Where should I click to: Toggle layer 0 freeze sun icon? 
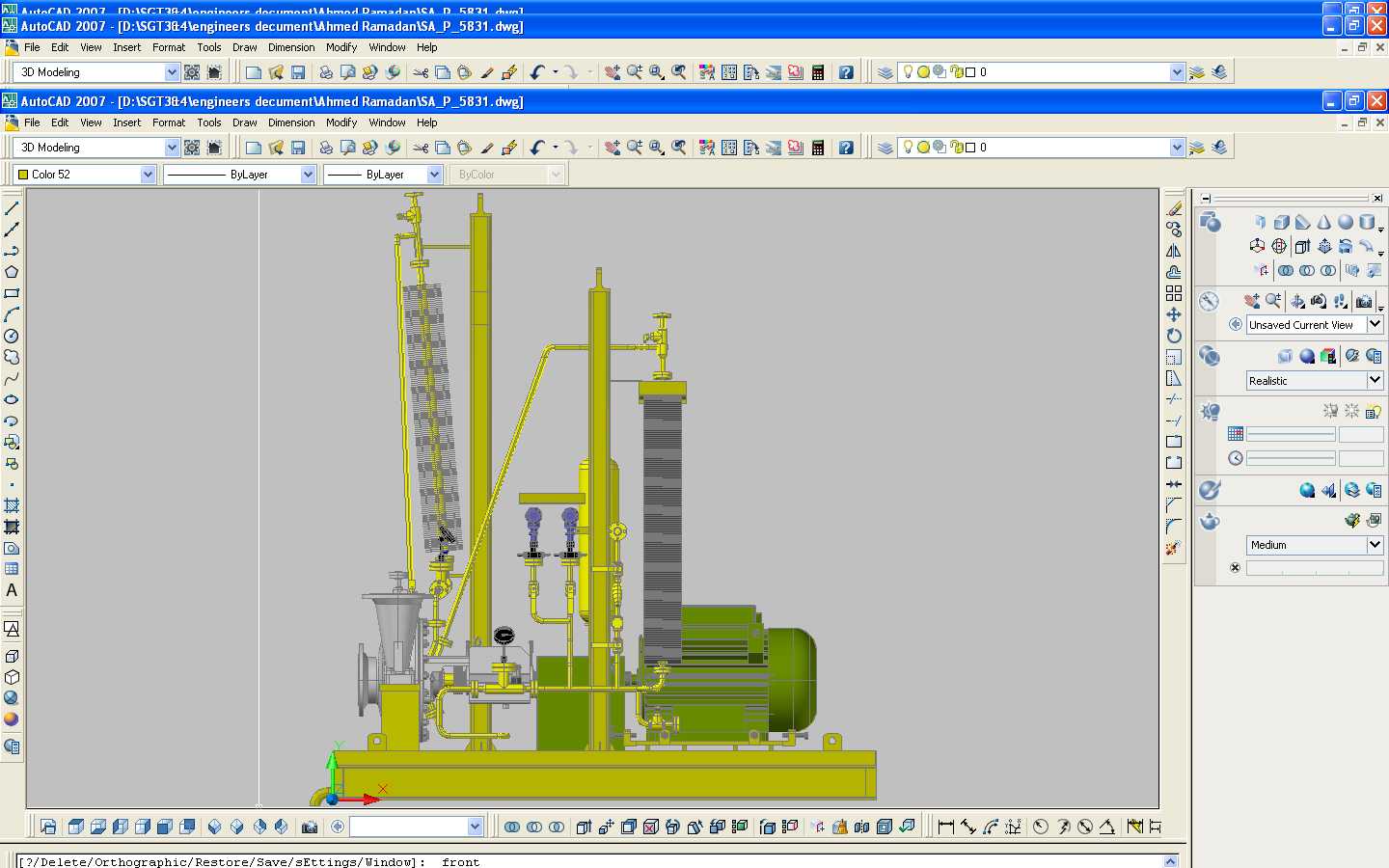coord(923,148)
